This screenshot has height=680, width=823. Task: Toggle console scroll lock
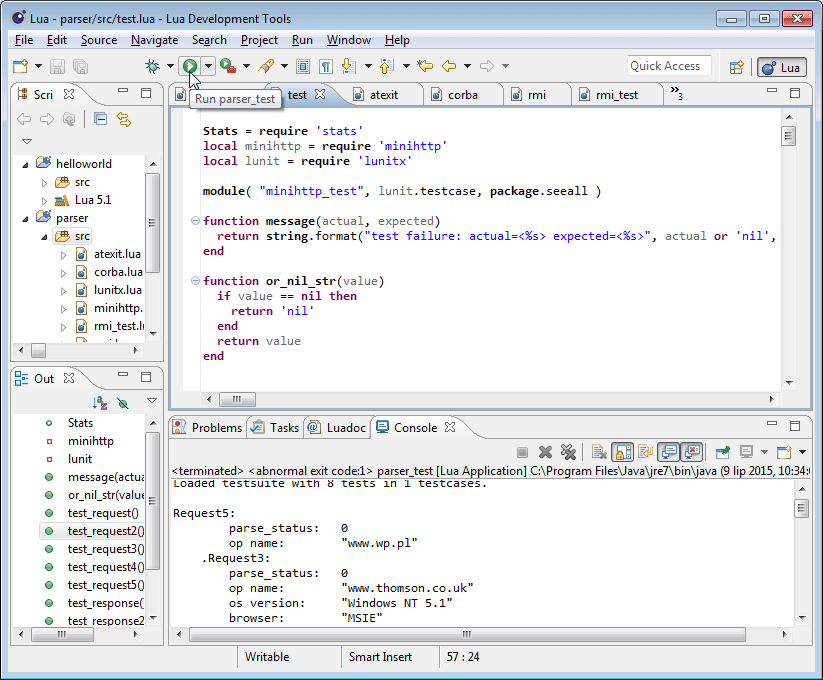pyautogui.click(x=622, y=452)
